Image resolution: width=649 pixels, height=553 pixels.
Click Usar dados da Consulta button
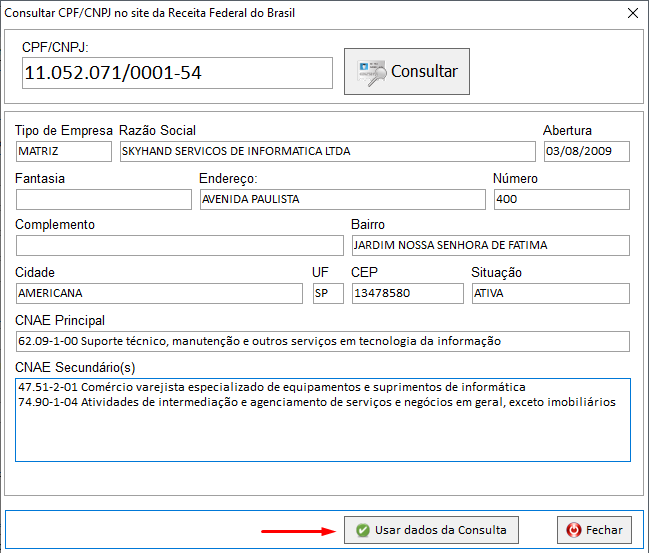tap(431, 529)
